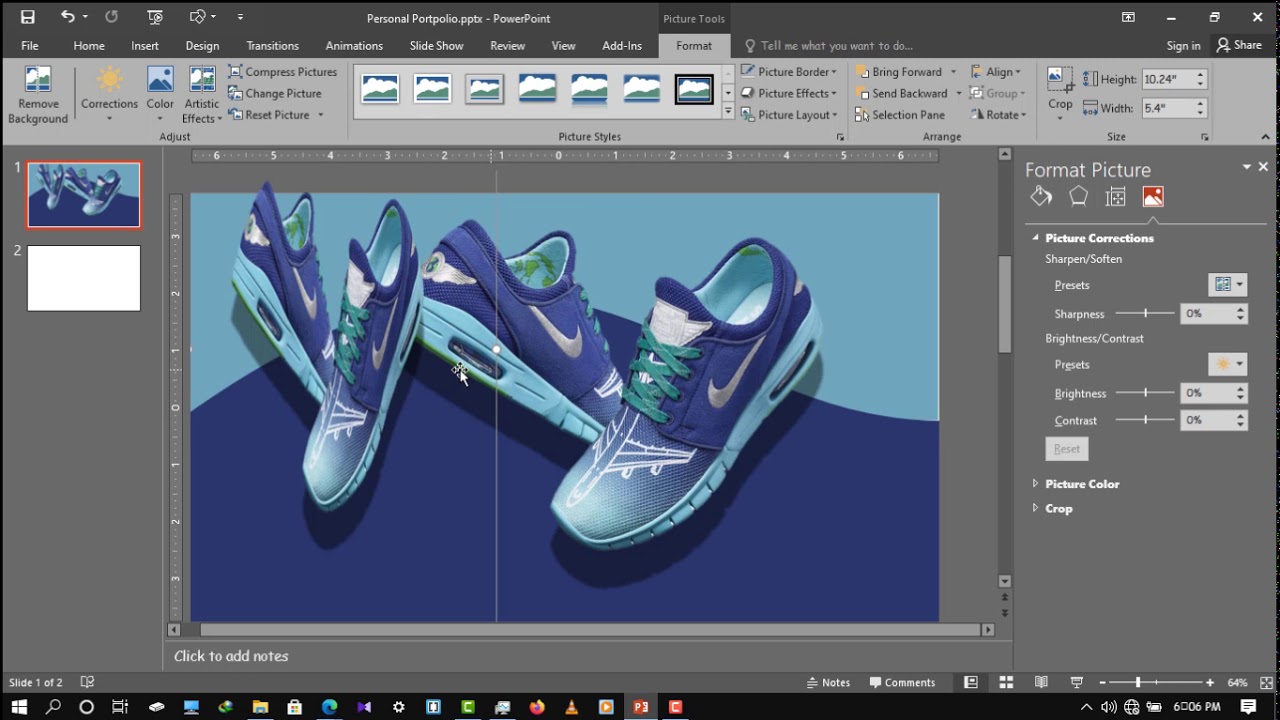Viewport: 1280px width, 720px height.
Task: Open the Corrections gallery
Action: coord(109,96)
